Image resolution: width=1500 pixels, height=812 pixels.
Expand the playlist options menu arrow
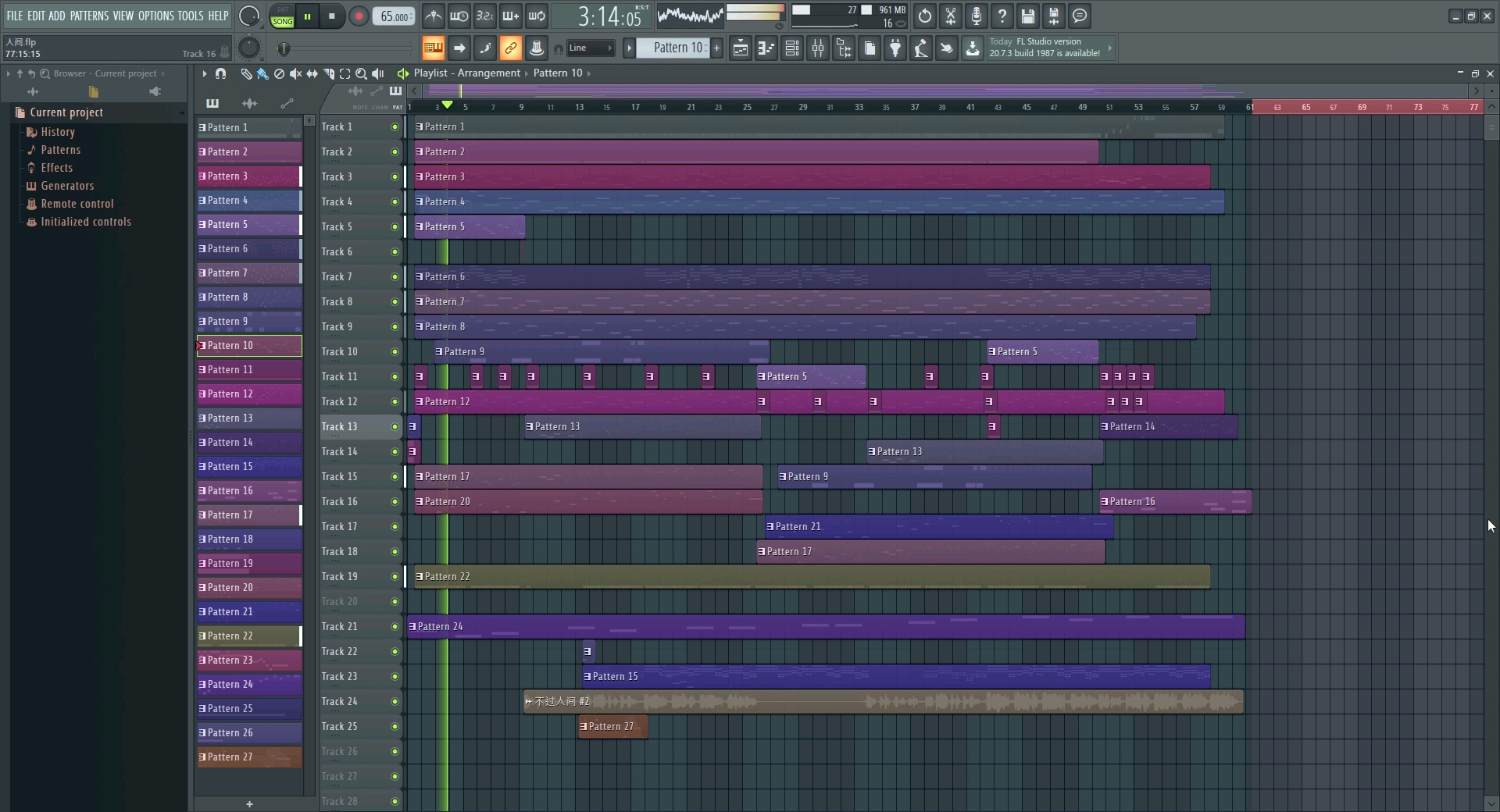pos(204,73)
